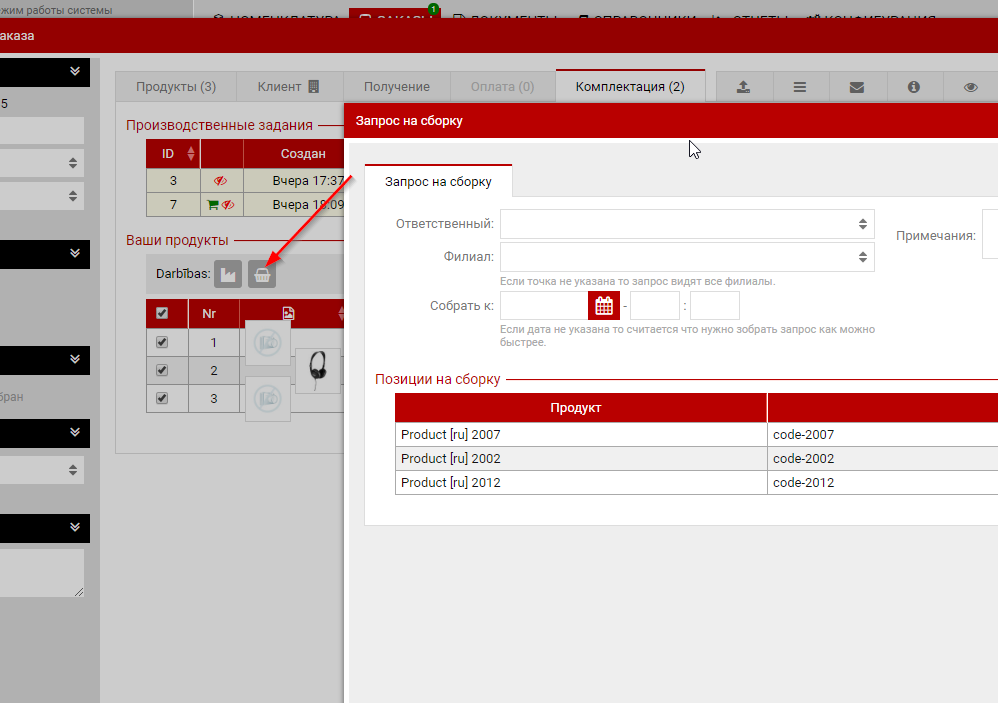
Task: Click the eye view icon in toolbar
Action: (970, 87)
